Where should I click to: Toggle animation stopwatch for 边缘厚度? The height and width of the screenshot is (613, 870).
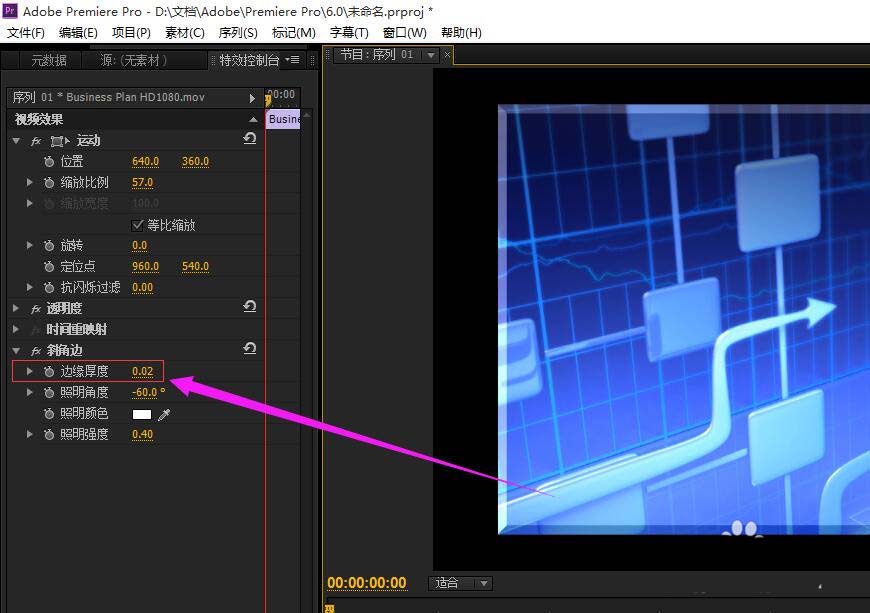click(49, 371)
